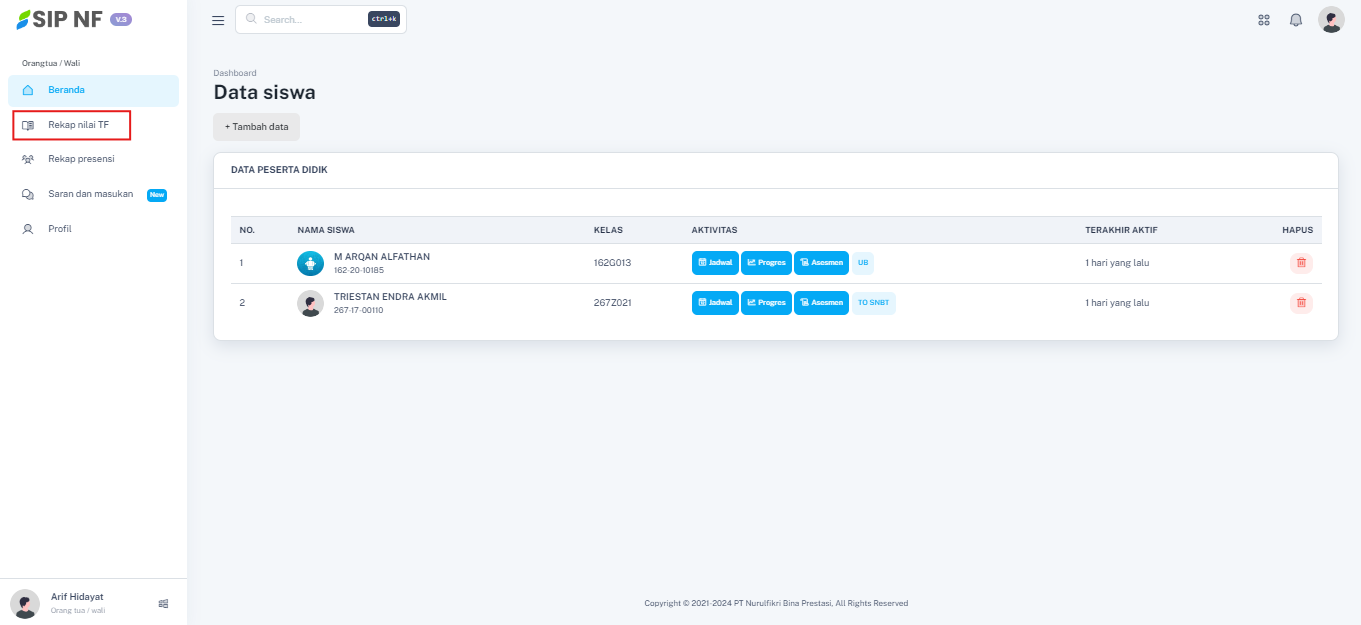The image size is (1361, 625).
Task: Click the top-right user avatar
Action: (1331, 20)
